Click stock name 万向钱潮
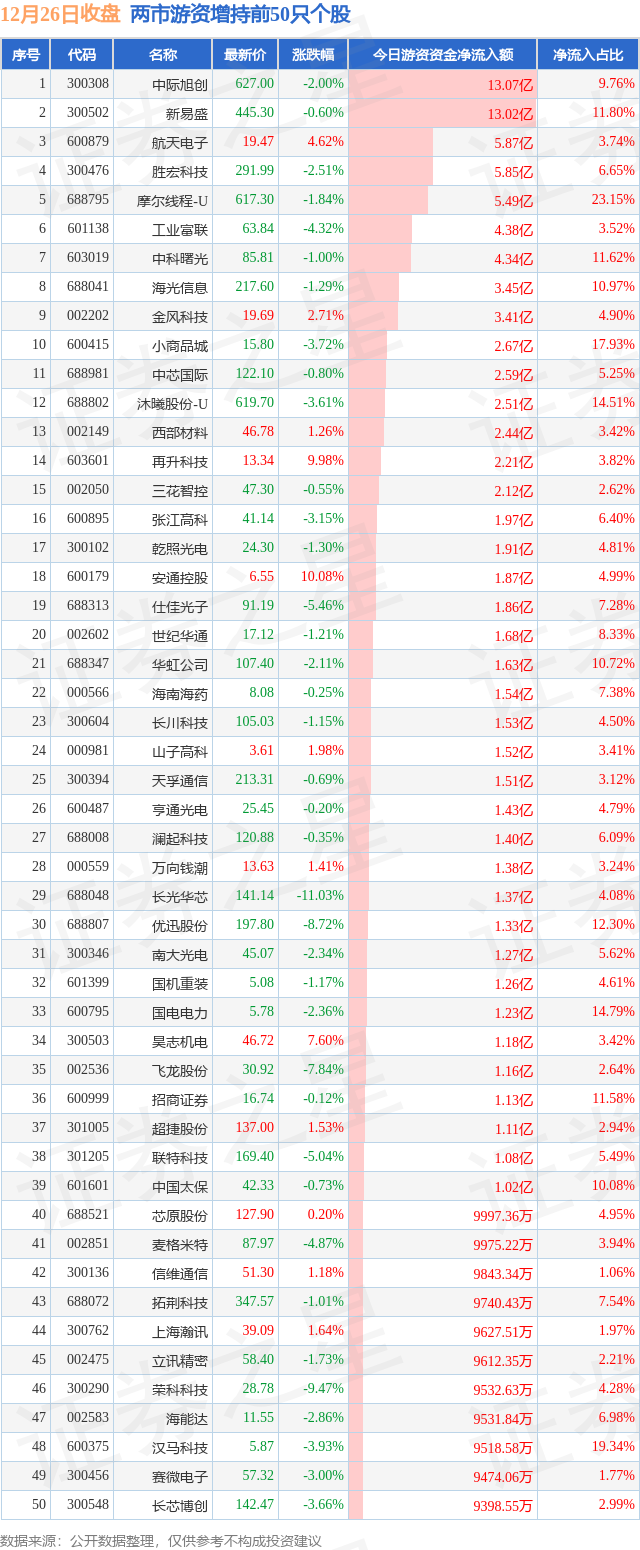This screenshot has height=1550, width=640. (180, 867)
